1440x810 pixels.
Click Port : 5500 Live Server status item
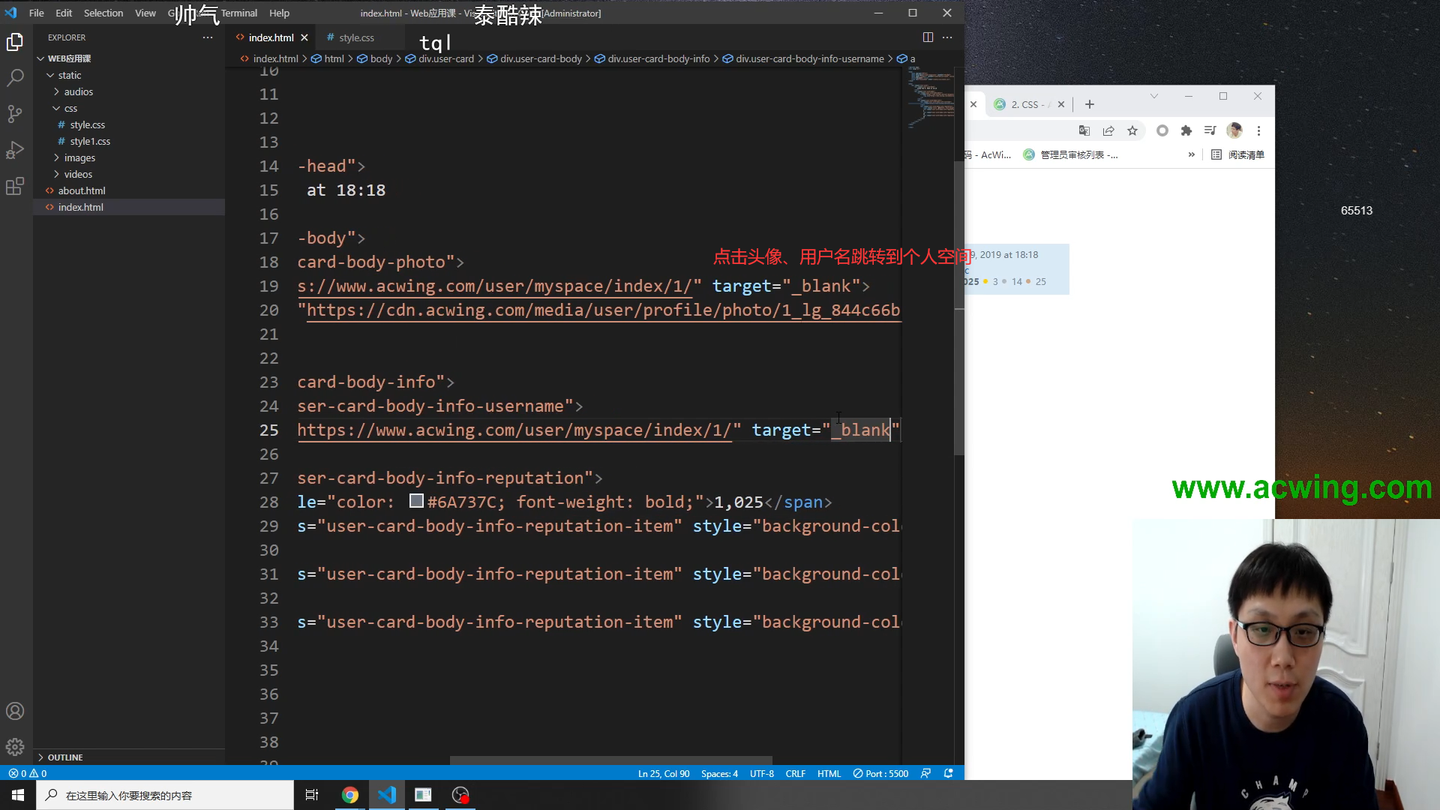(x=880, y=772)
